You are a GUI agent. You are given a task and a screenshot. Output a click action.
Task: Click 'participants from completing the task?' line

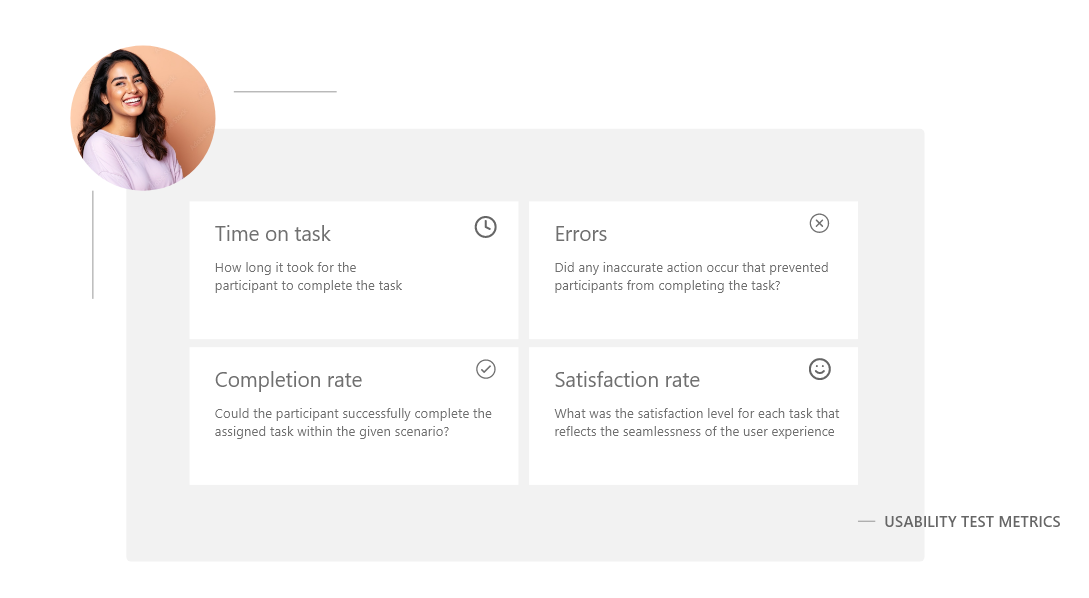667,285
